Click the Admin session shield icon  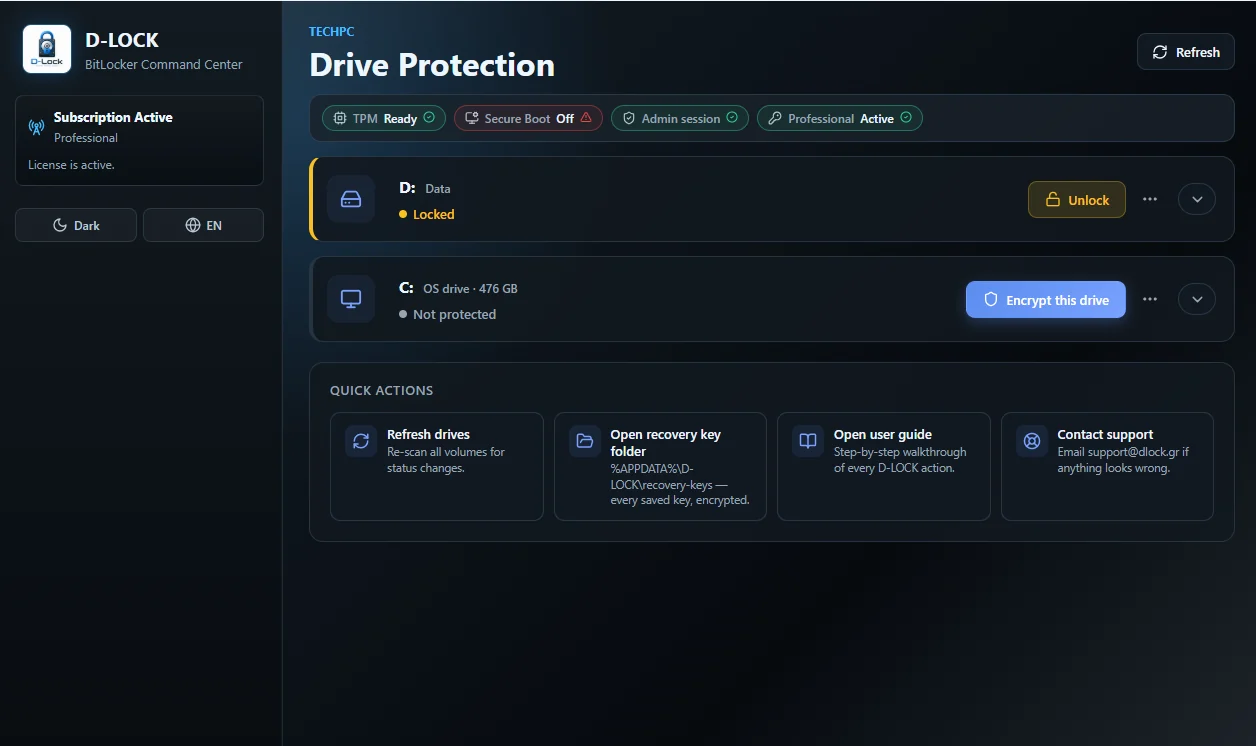click(629, 118)
